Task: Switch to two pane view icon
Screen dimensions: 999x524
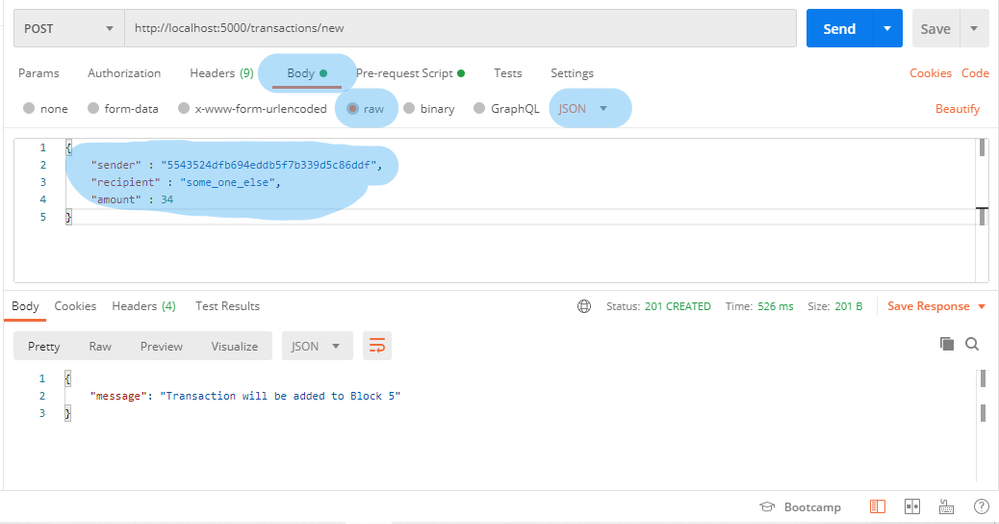Action: click(912, 507)
